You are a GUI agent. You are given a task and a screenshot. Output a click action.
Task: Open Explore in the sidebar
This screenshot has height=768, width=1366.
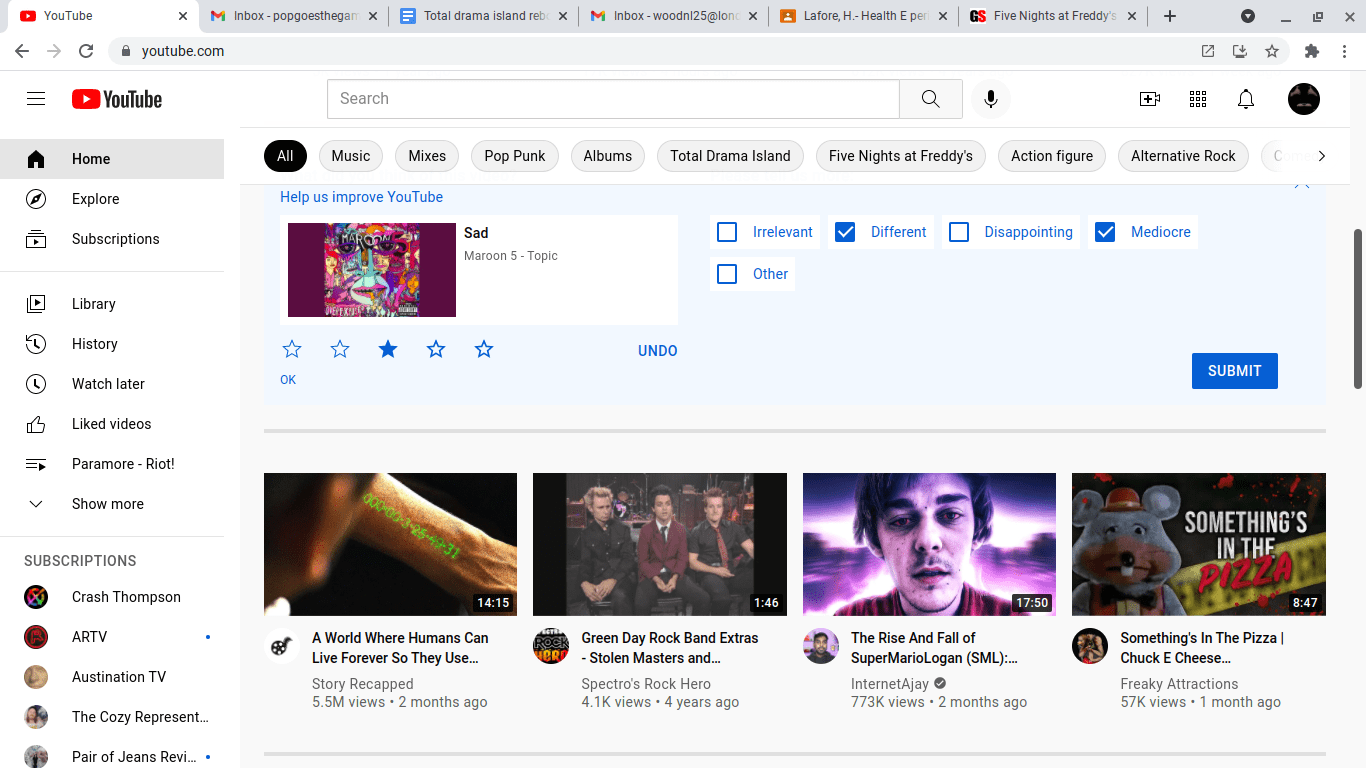[112, 199]
